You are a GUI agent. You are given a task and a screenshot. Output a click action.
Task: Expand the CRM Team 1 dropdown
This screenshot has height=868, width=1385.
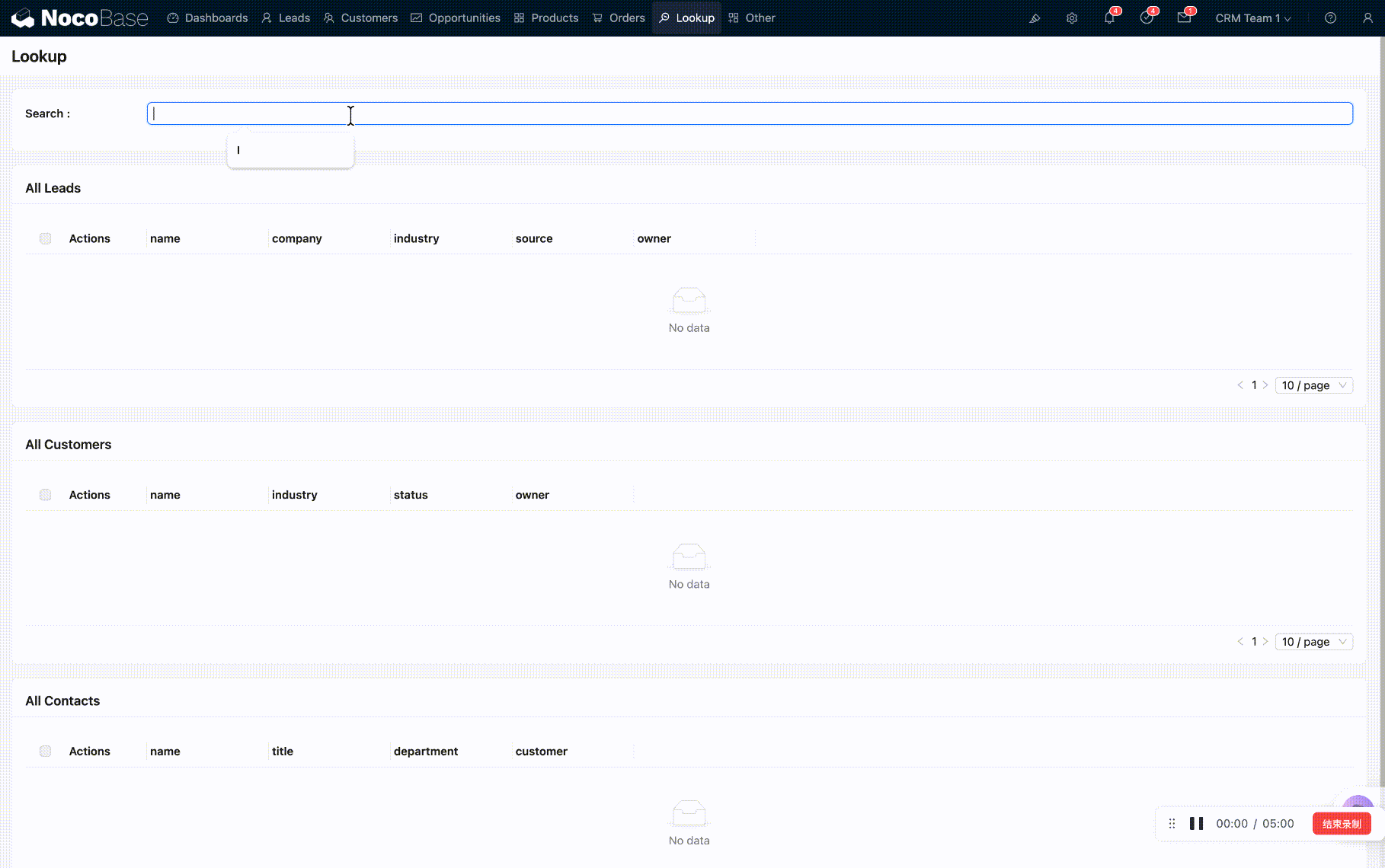pyautogui.click(x=1252, y=18)
